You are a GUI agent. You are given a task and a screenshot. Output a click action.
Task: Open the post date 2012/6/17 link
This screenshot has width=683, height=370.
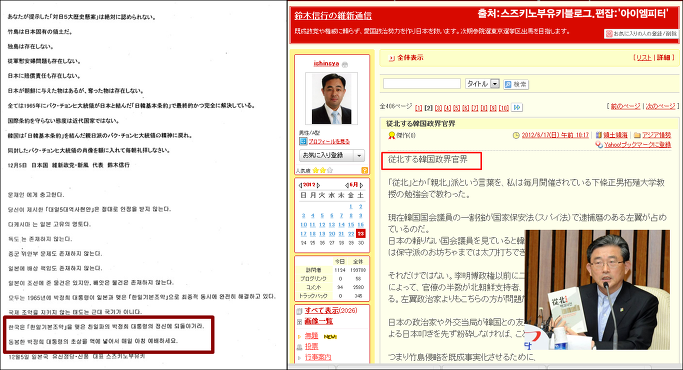pyautogui.click(x=555, y=135)
